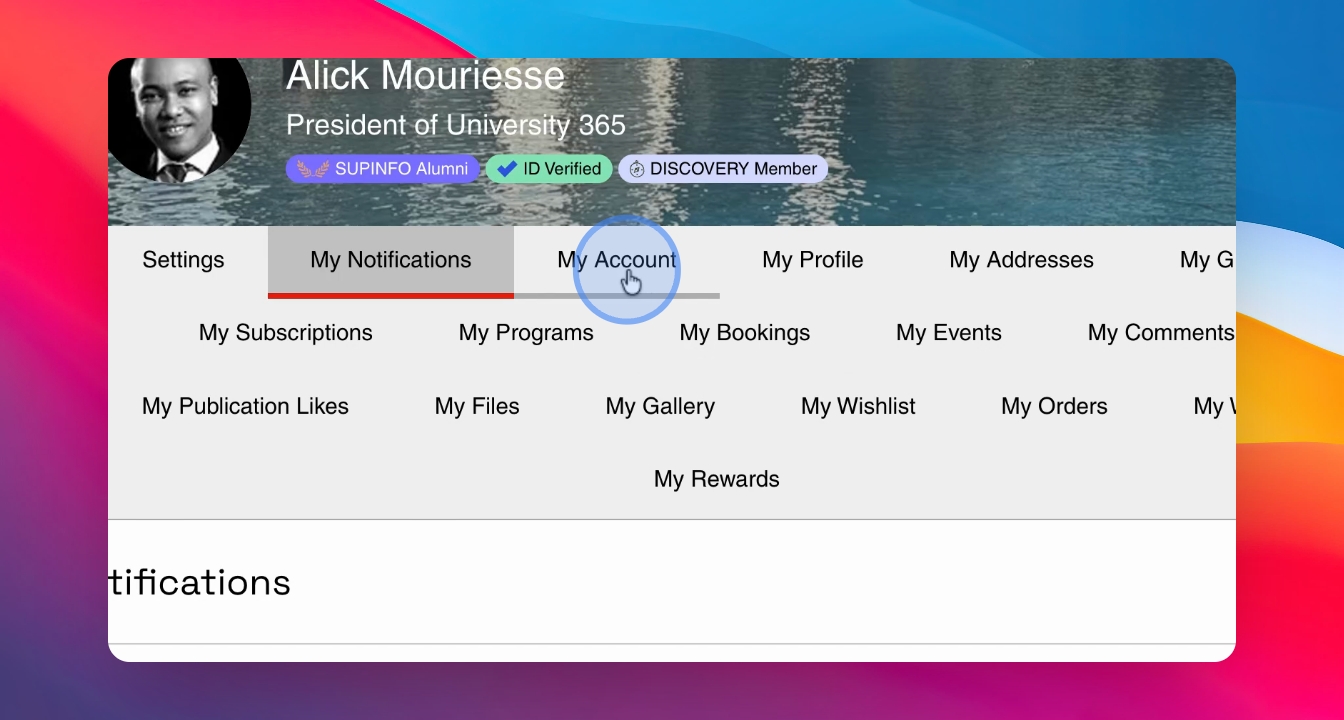Go to the My Addresses tab
Viewport: 1344px width, 720px height.
pos(1022,260)
